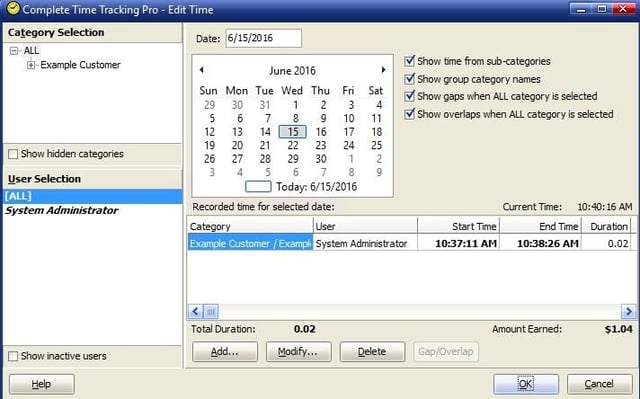
Task: Maximize the Edit Time window
Action: click(x=602, y=9)
